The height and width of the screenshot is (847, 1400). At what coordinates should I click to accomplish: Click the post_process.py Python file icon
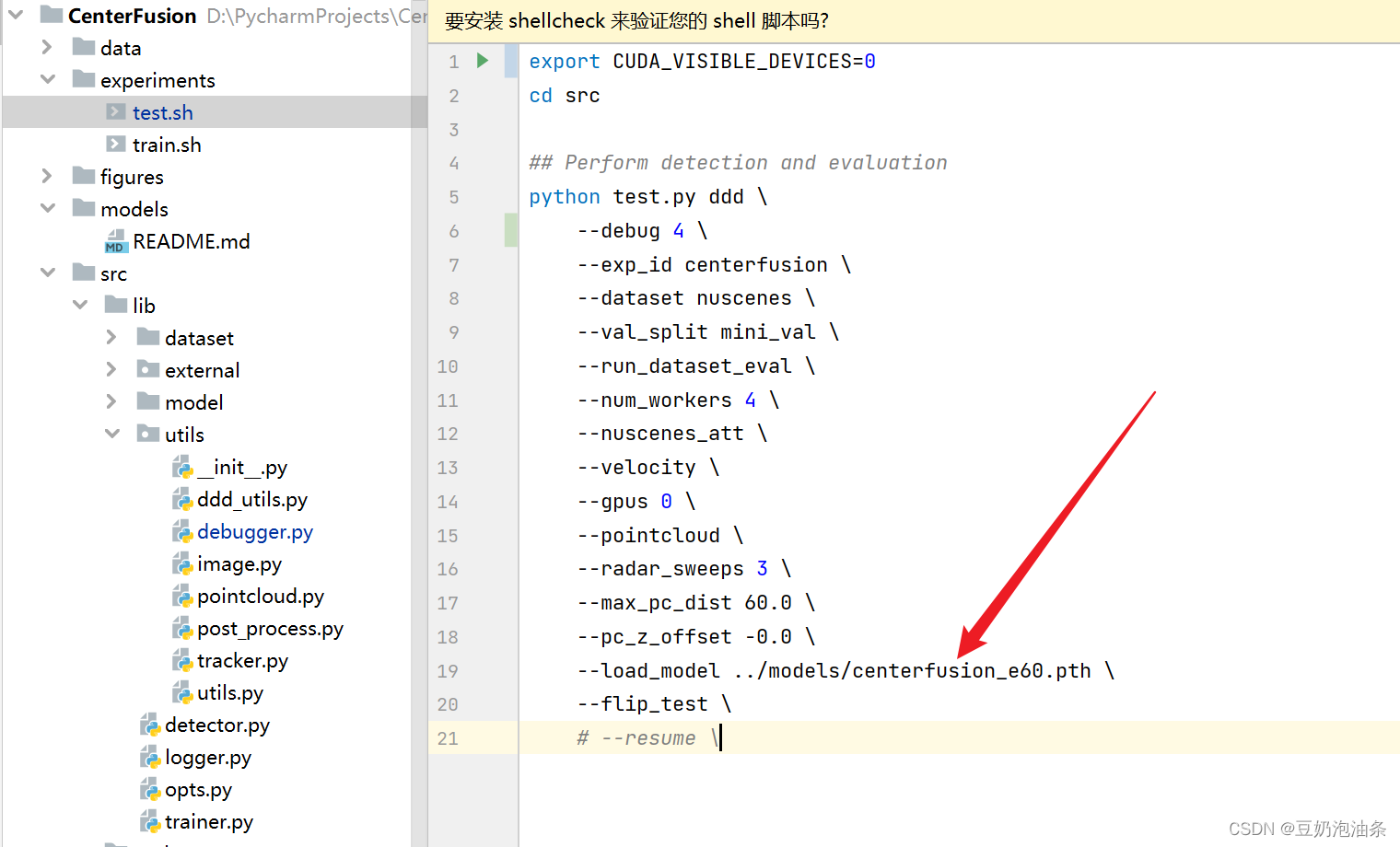181,628
